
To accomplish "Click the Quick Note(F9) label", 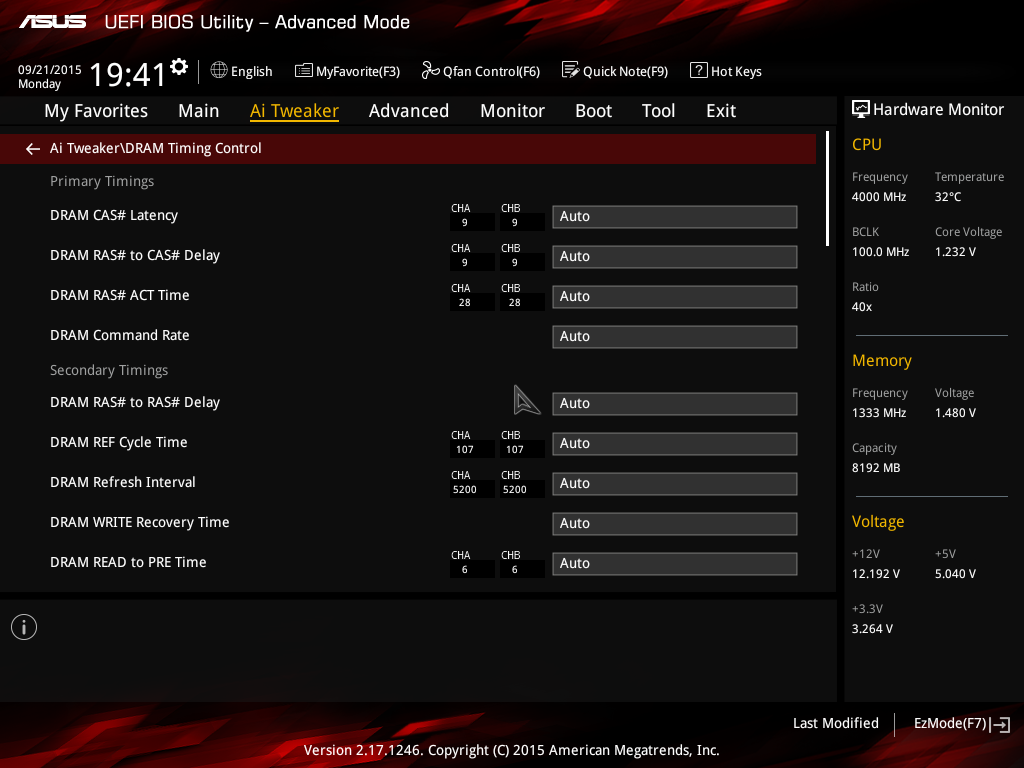I will 625,71.
